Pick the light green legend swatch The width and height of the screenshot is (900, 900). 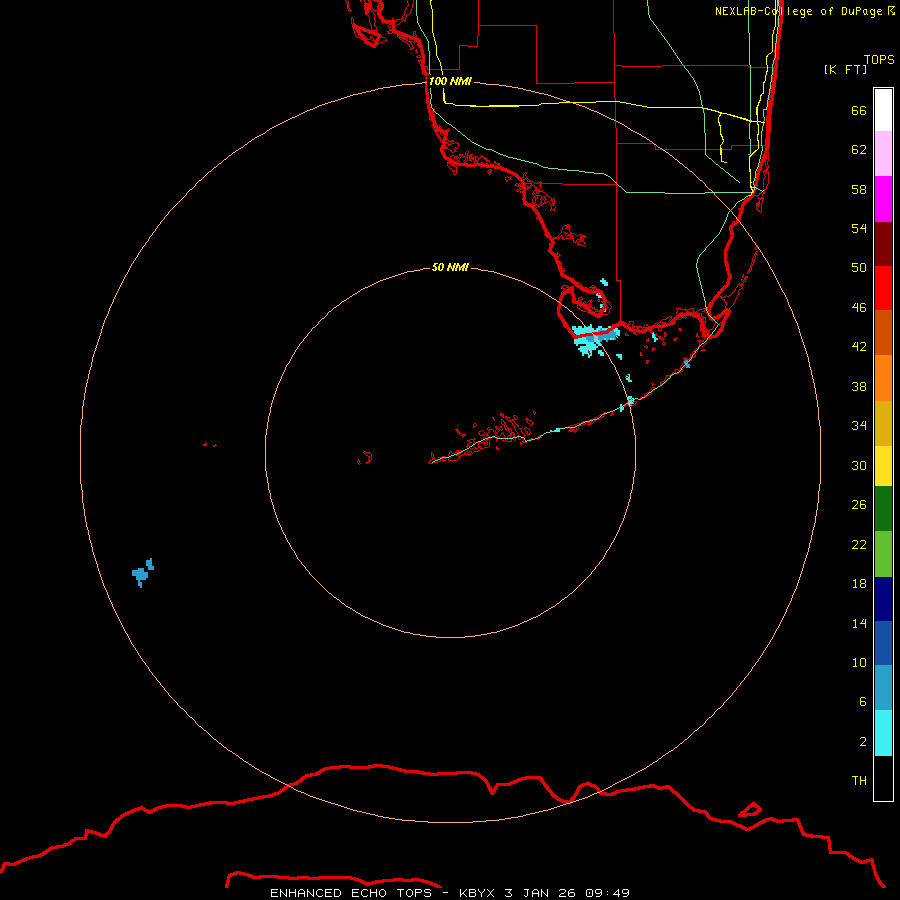pos(883,554)
